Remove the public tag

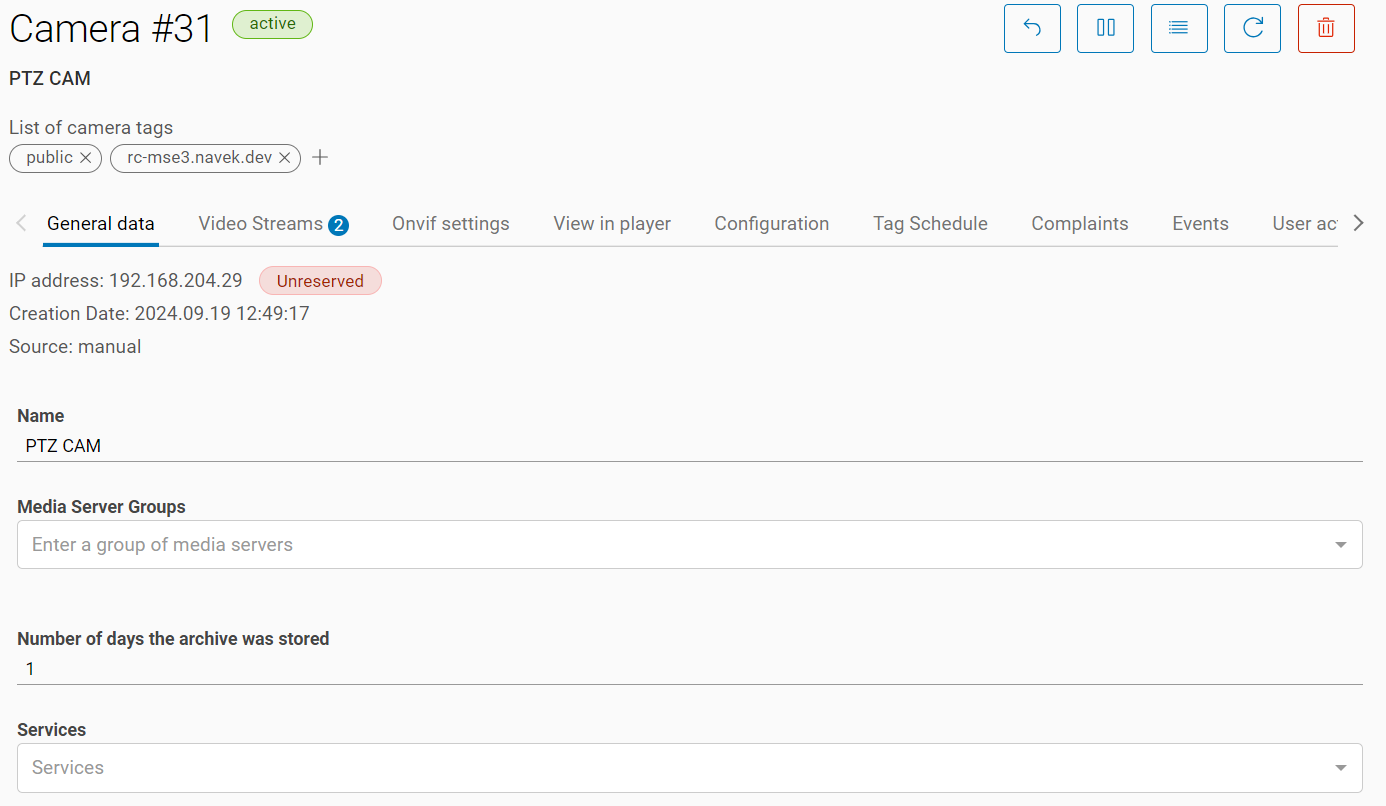point(86,158)
